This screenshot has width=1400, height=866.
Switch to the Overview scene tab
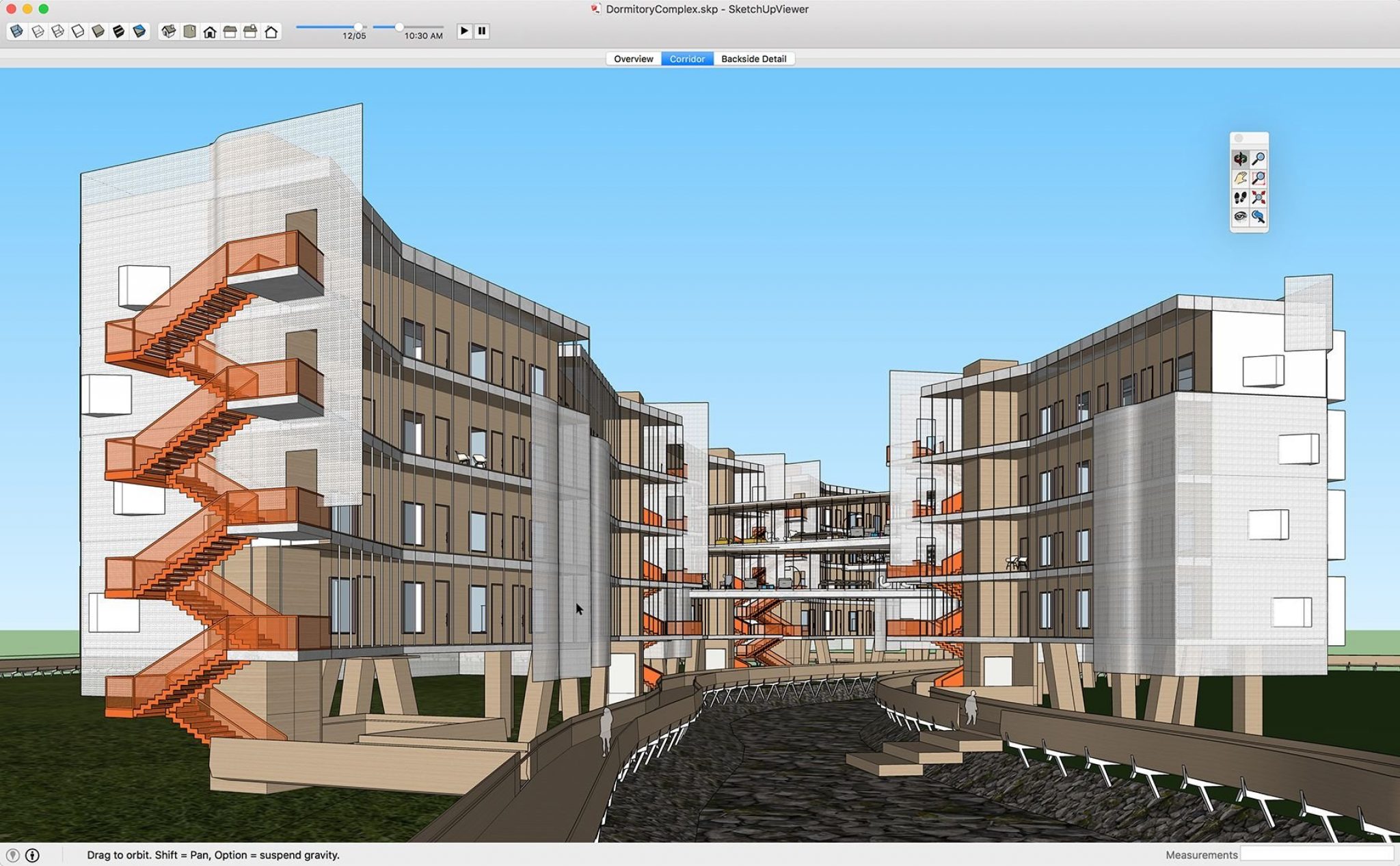pos(632,59)
